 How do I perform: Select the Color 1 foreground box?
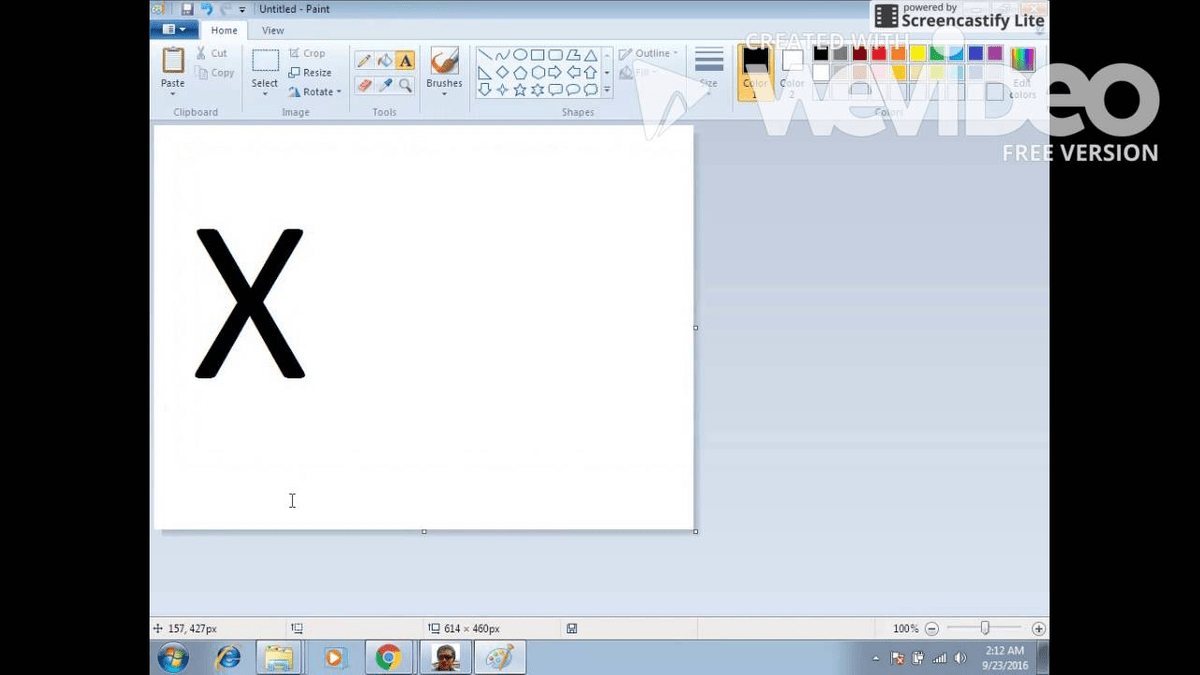tap(756, 72)
